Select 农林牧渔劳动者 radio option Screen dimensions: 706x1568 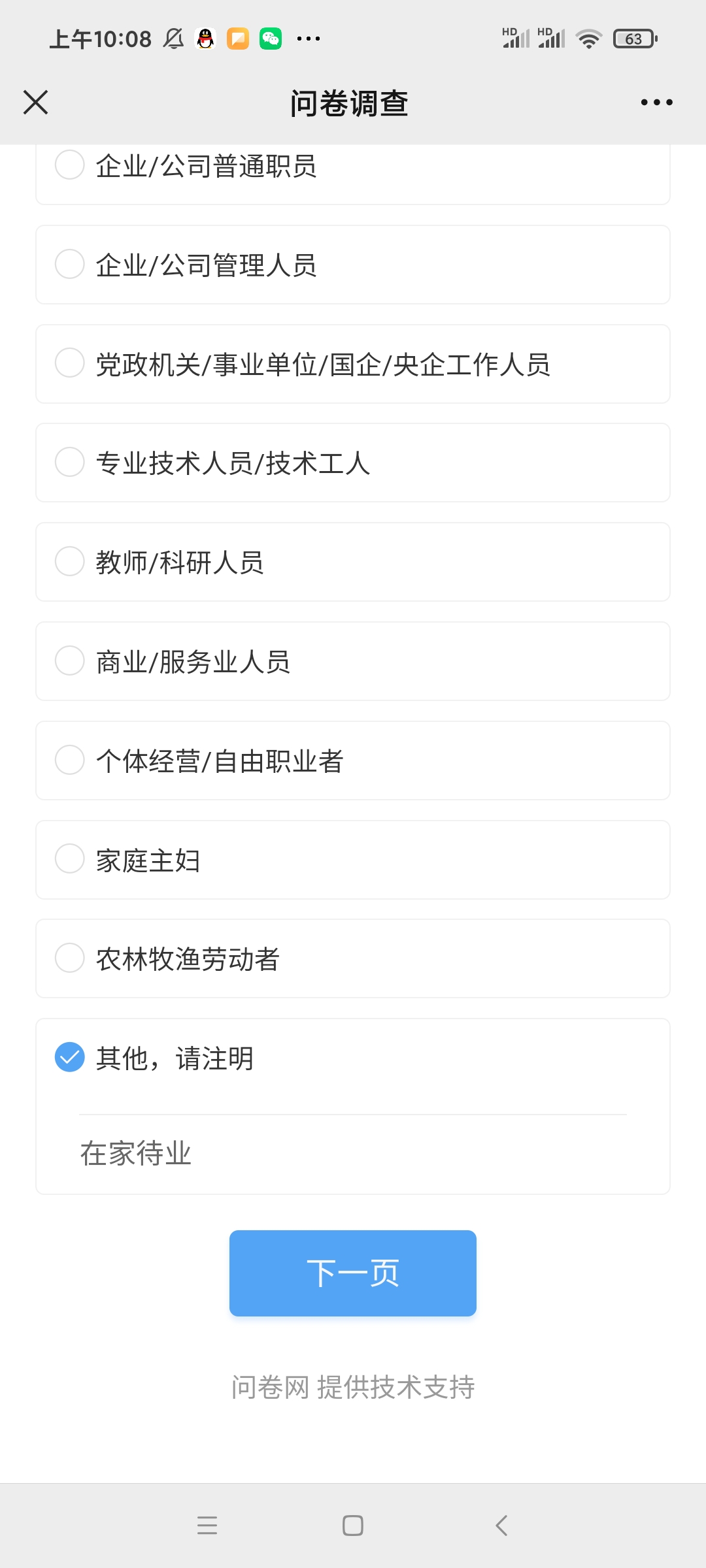[70, 958]
